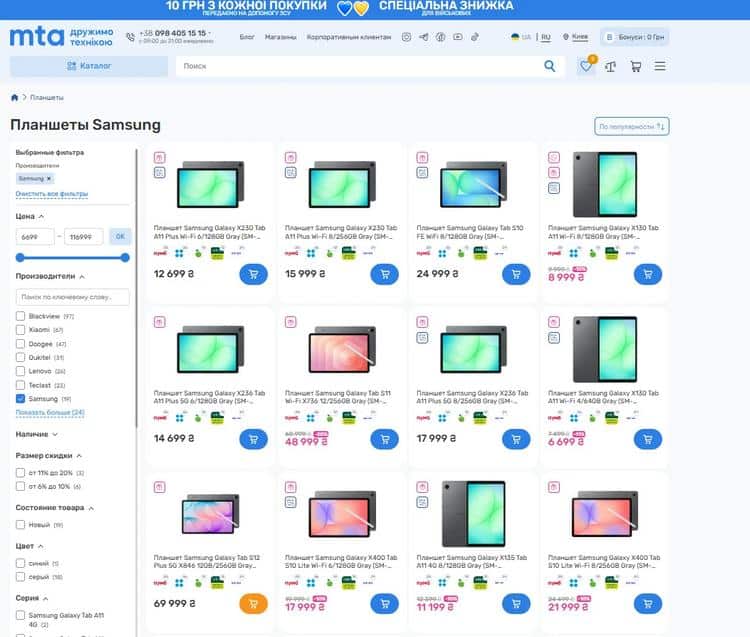750x637 pixels.
Task: Open the Корпоративным клиентам menu item
Action: (349, 37)
